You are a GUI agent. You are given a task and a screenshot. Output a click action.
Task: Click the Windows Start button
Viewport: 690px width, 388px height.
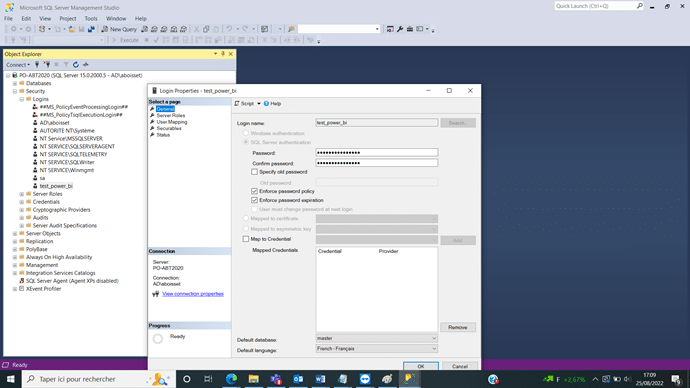(x=11, y=379)
